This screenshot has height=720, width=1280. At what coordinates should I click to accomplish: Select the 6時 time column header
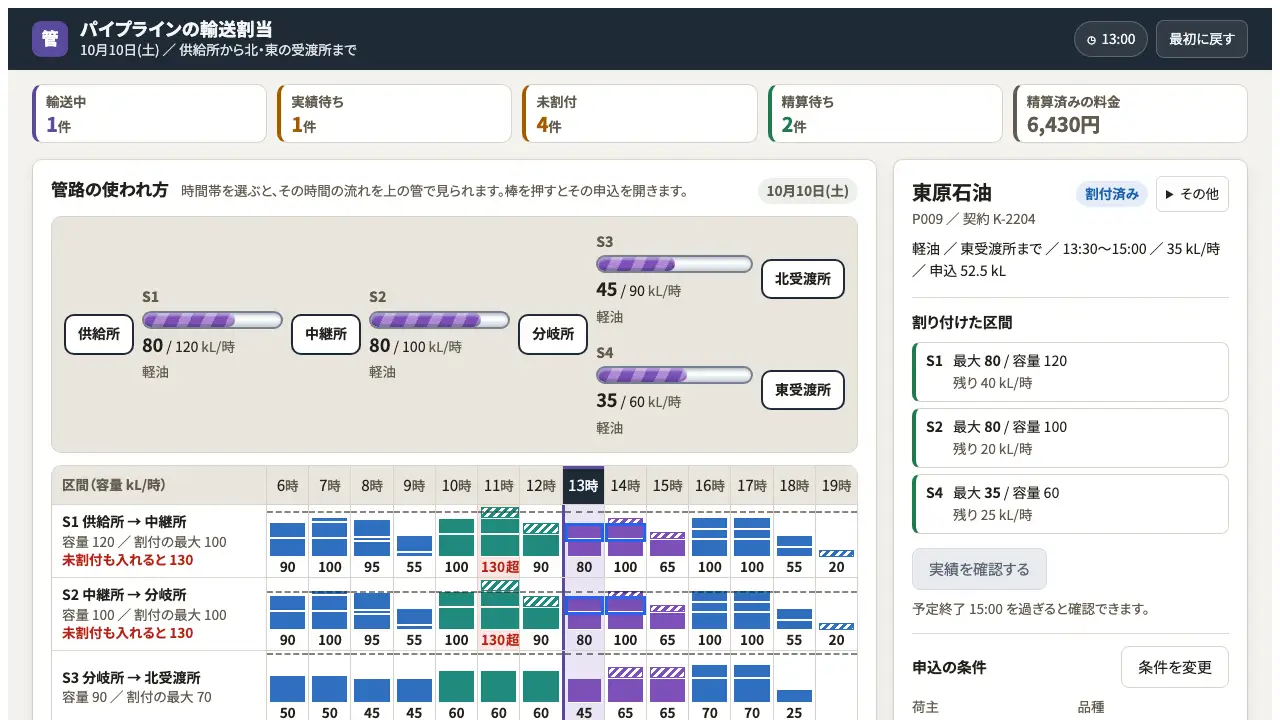pos(287,486)
